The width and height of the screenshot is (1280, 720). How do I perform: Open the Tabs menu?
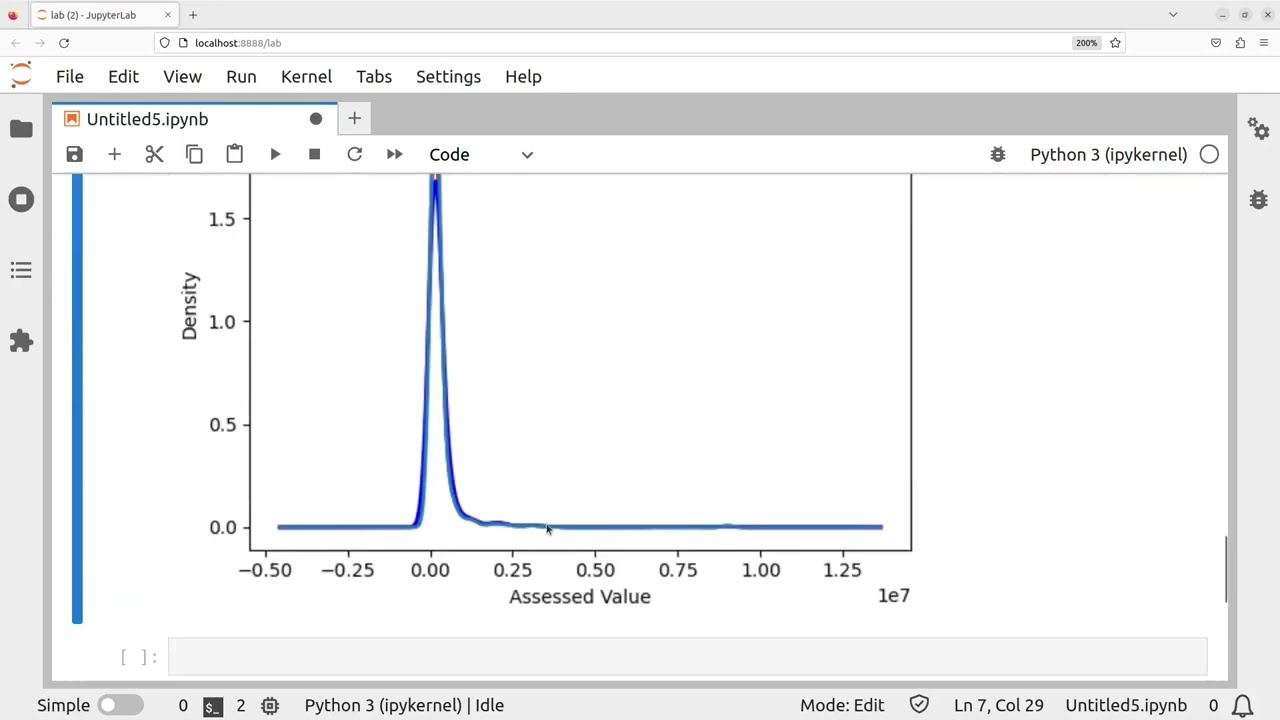coord(374,77)
